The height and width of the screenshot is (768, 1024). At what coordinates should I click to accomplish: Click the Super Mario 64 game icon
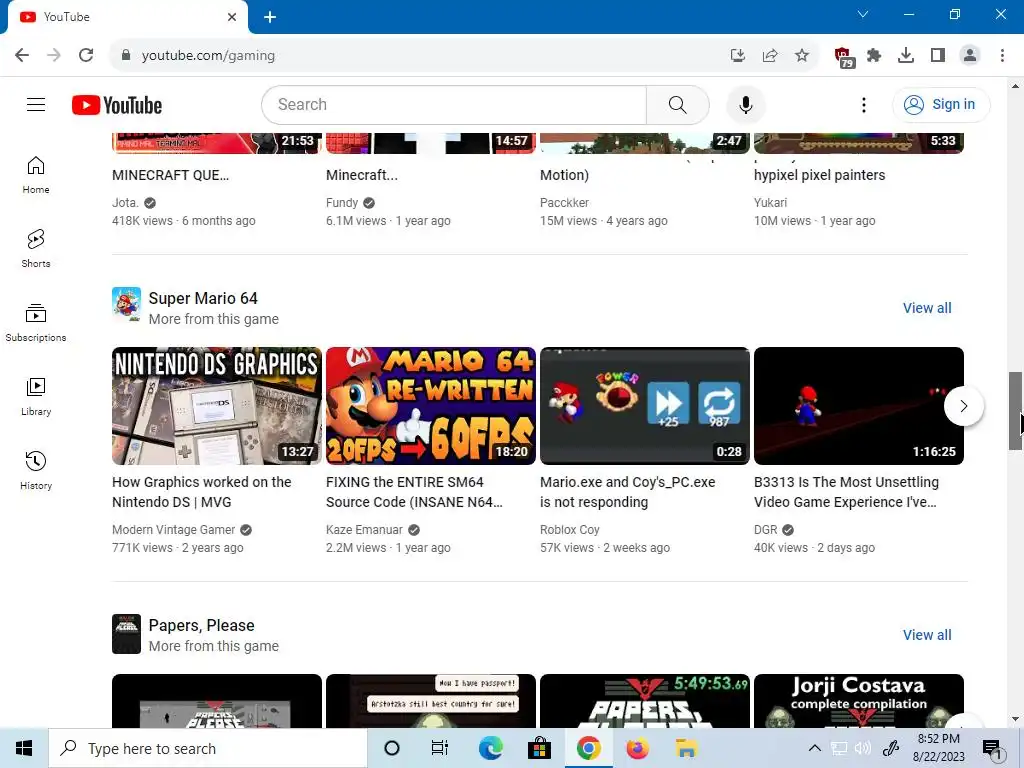click(x=126, y=304)
